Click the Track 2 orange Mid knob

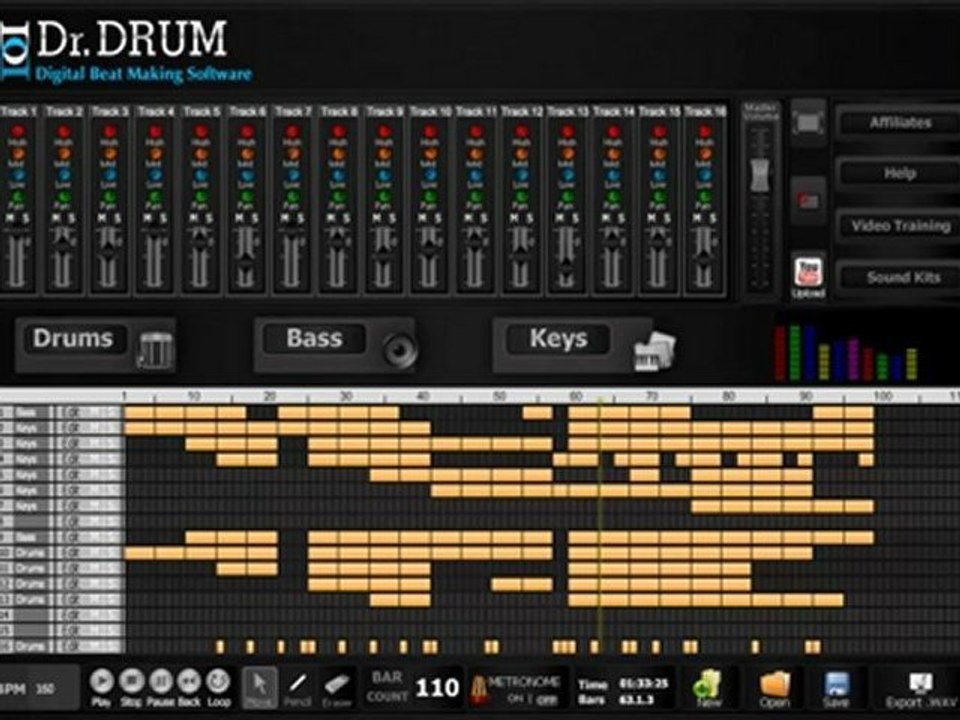64,154
